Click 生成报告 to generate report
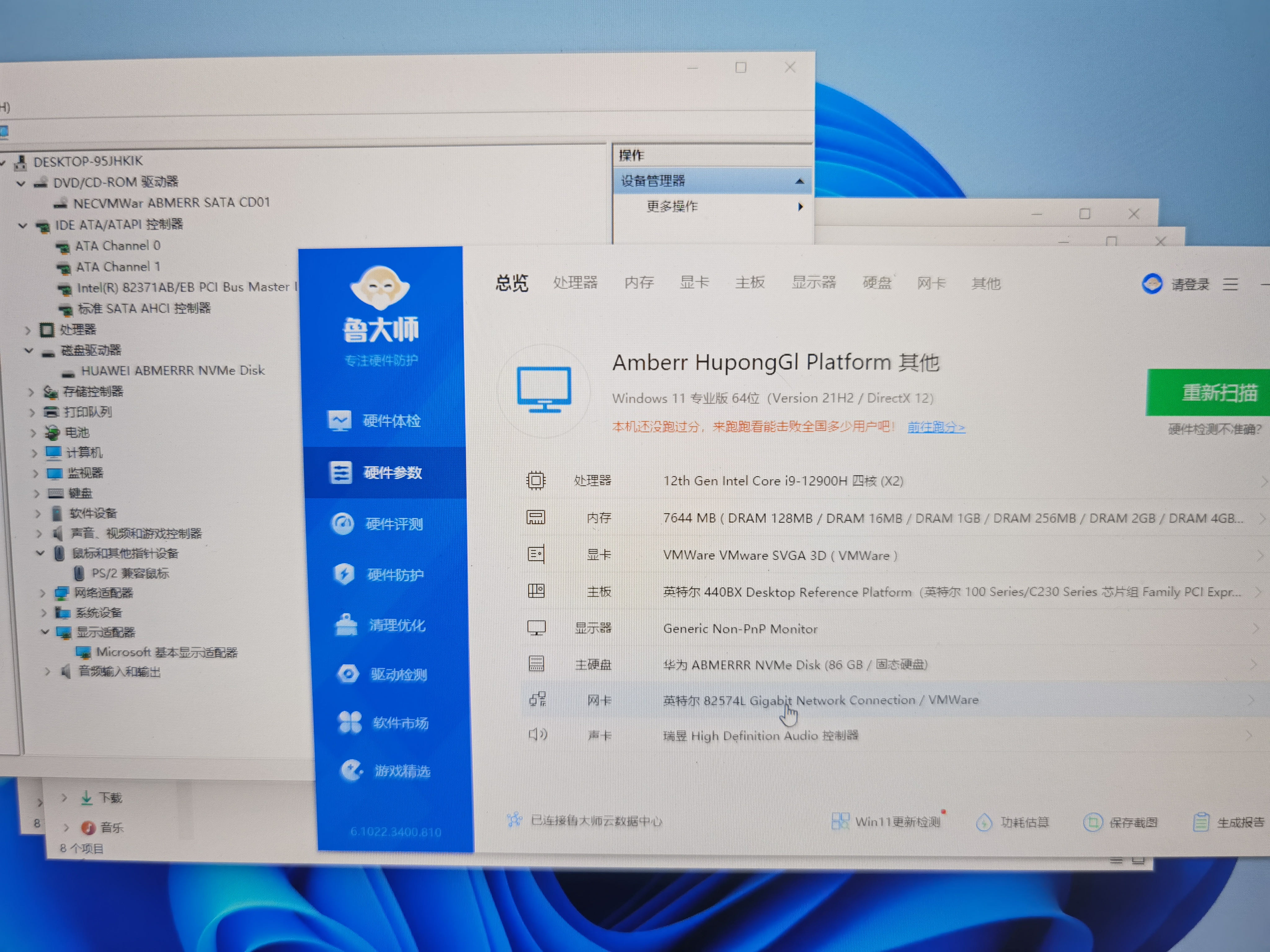Image resolution: width=1270 pixels, height=952 pixels. tap(1228, 823)
